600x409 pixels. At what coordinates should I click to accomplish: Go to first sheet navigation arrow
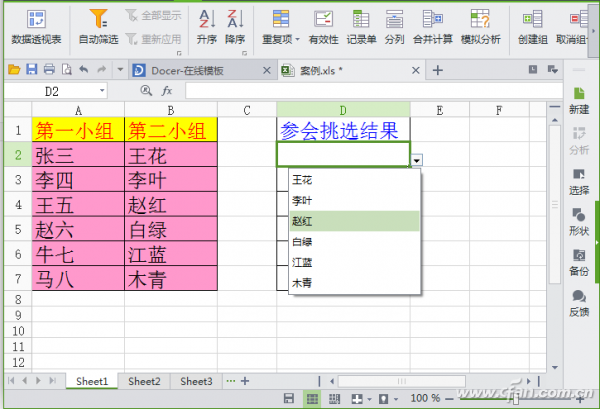point(11,381)
